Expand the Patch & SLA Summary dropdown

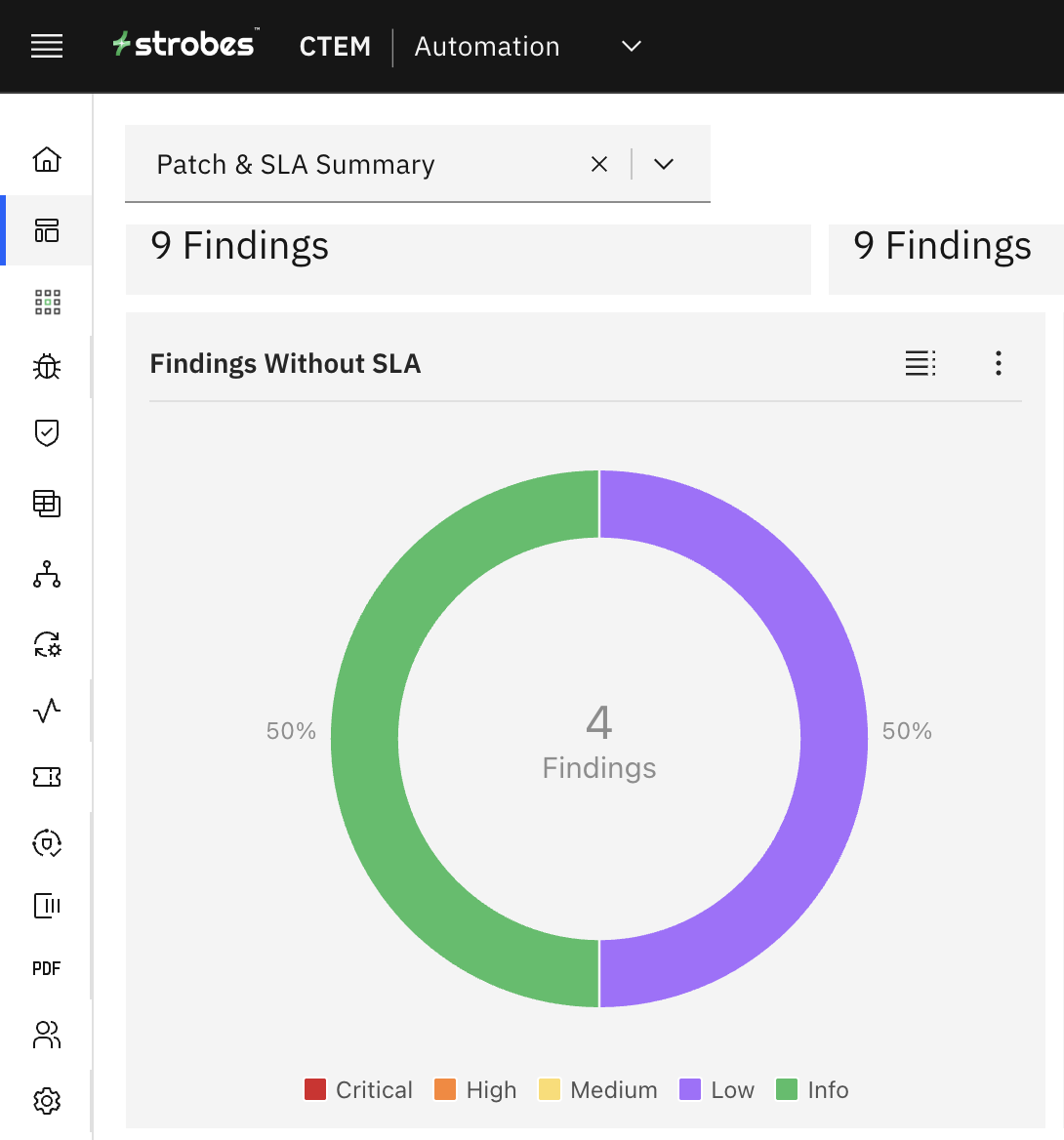664,164
